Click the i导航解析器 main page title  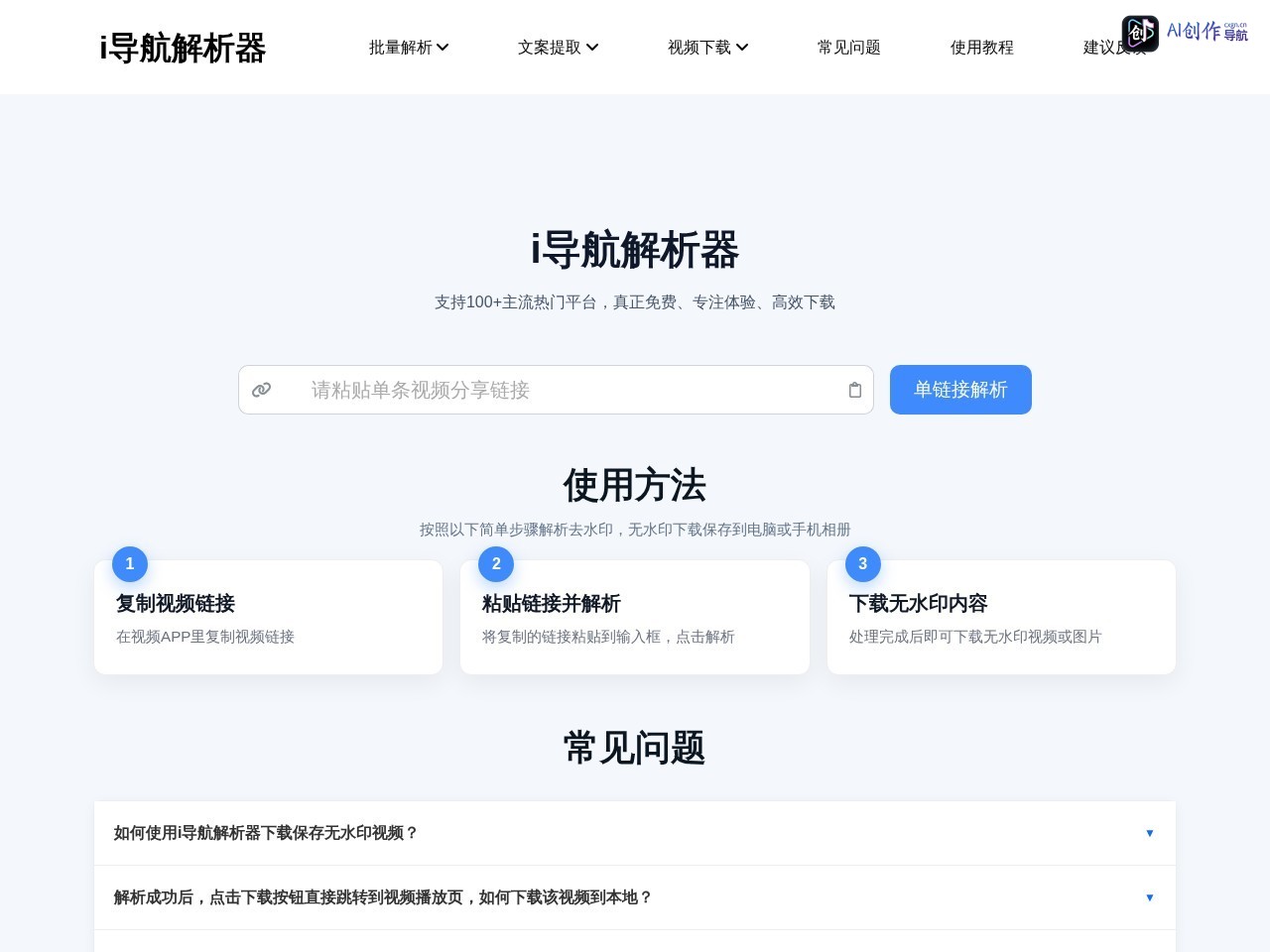(635, 250)
